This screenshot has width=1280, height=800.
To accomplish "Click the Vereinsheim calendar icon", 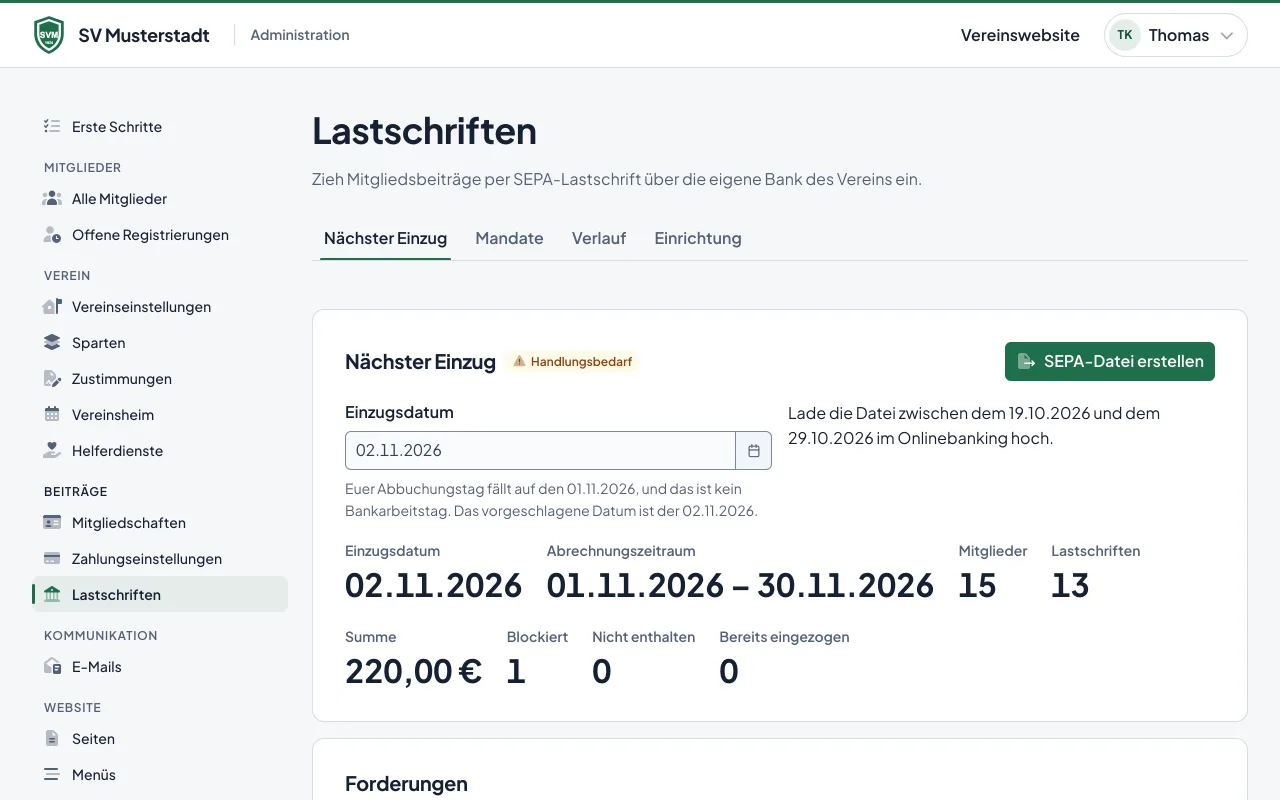I will (52, 415).
